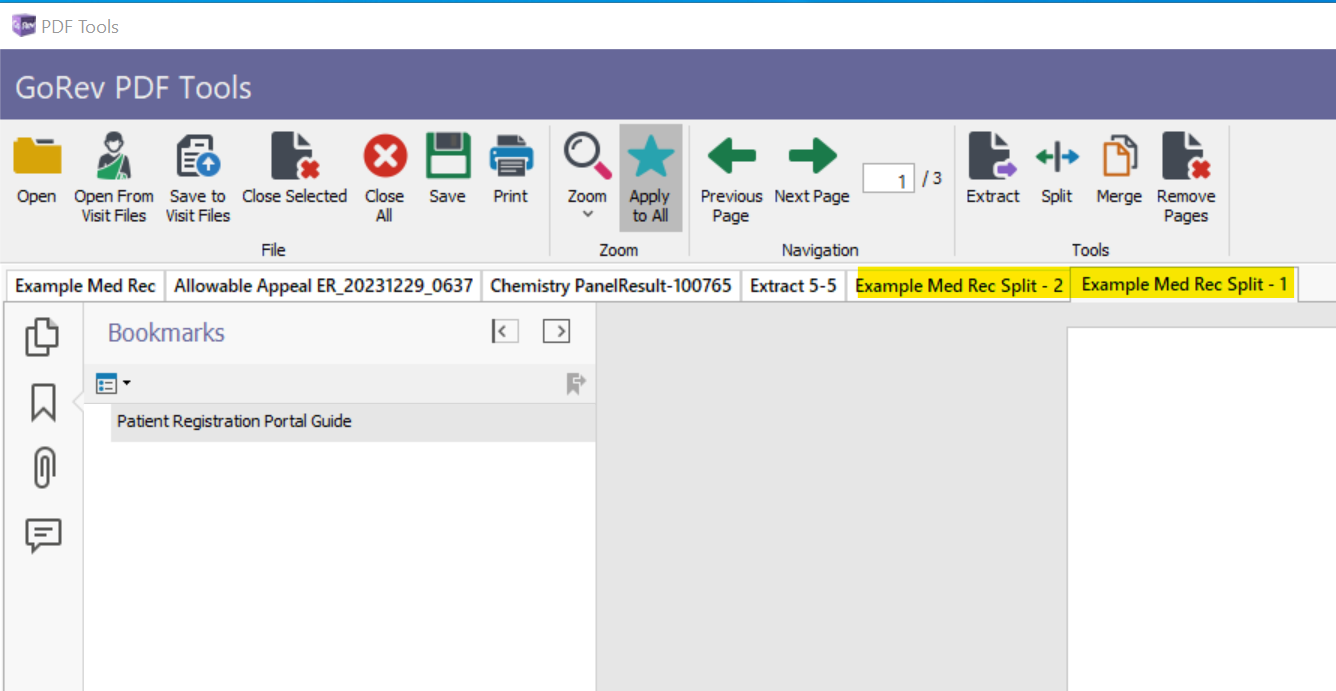1336x691 pixels.
Task: Click the red Close All icon
Action: pos(385,157)
